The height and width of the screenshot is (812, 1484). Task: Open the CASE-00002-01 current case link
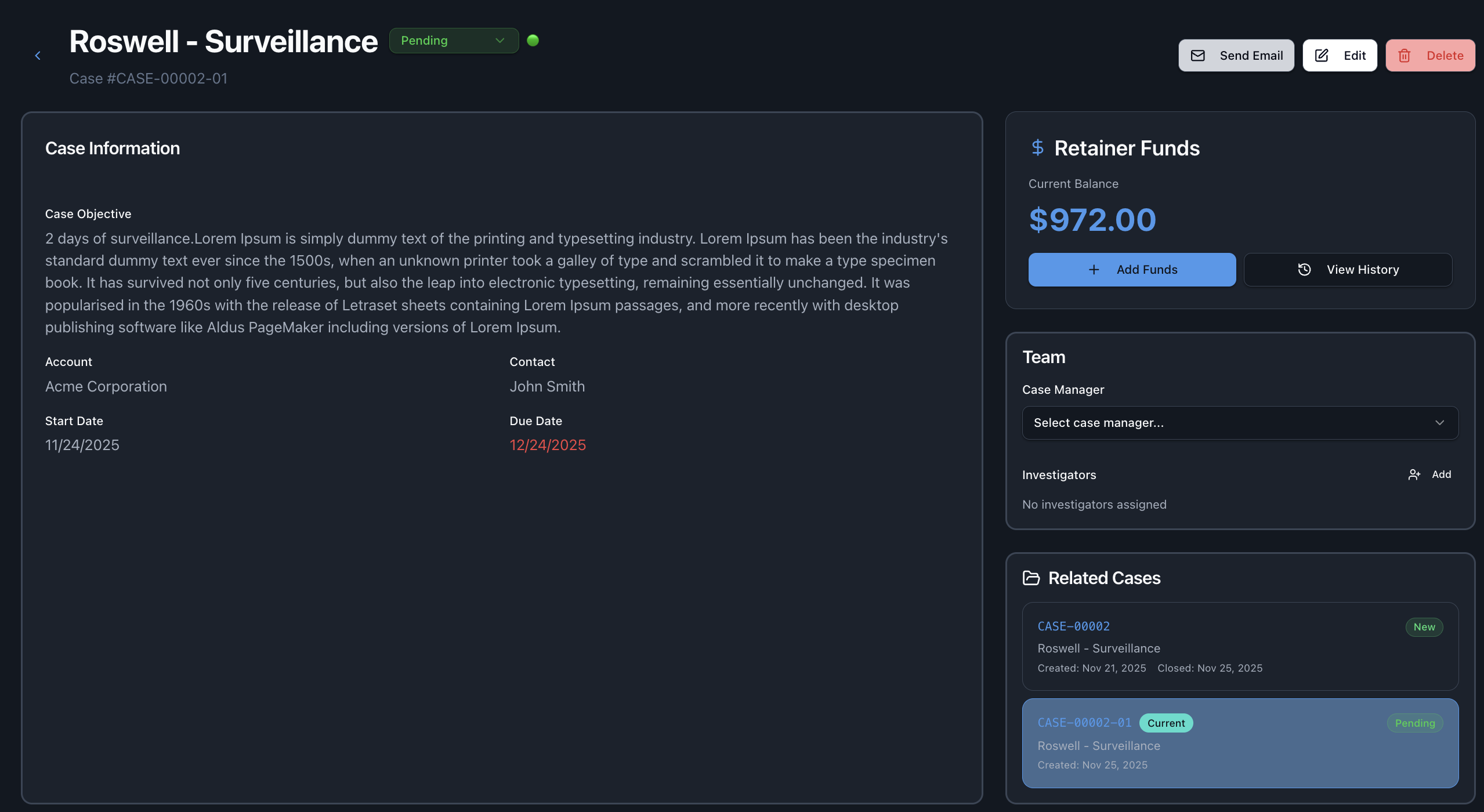tap(1084, 723)
